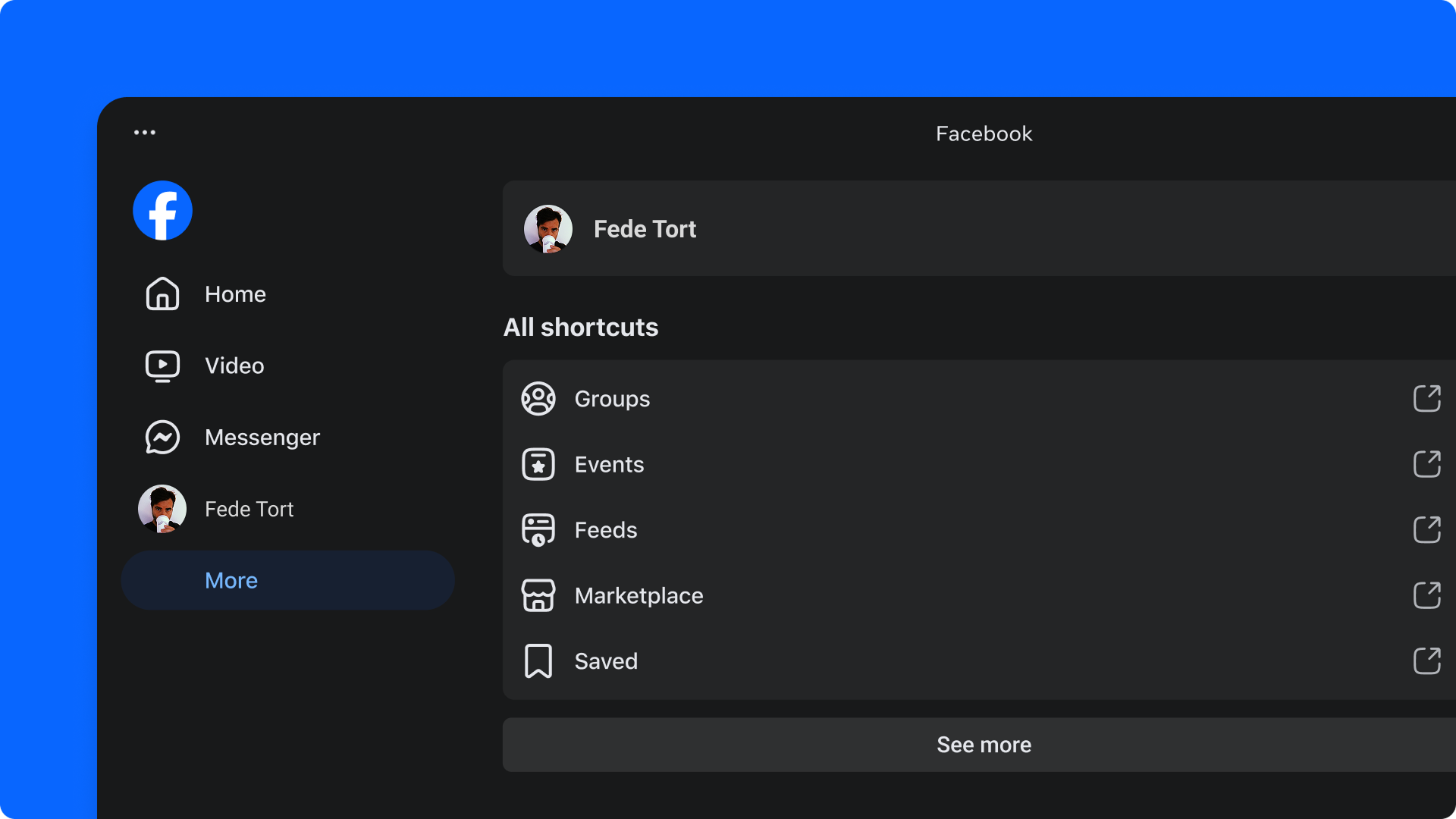Open Events in external window icon
Viewport: 1456px width, 819px height.
point(1427,464)
